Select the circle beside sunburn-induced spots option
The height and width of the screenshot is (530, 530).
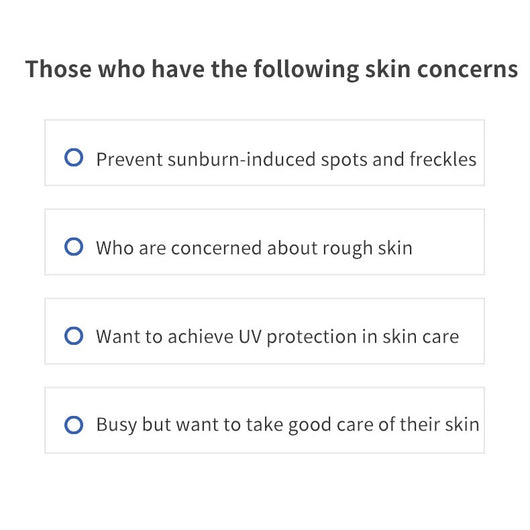(74, 158)
